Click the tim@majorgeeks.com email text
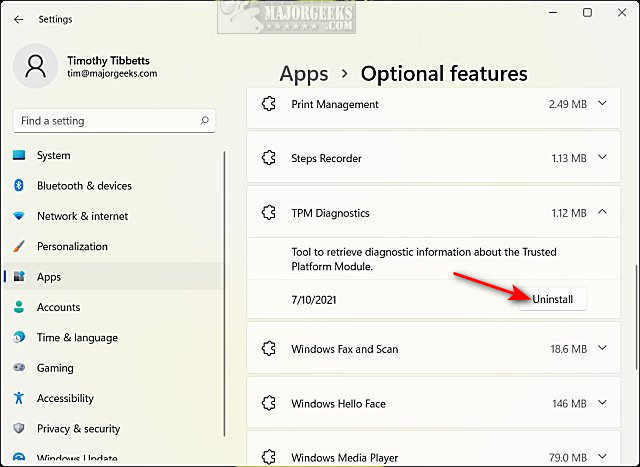 coord(112,73)
